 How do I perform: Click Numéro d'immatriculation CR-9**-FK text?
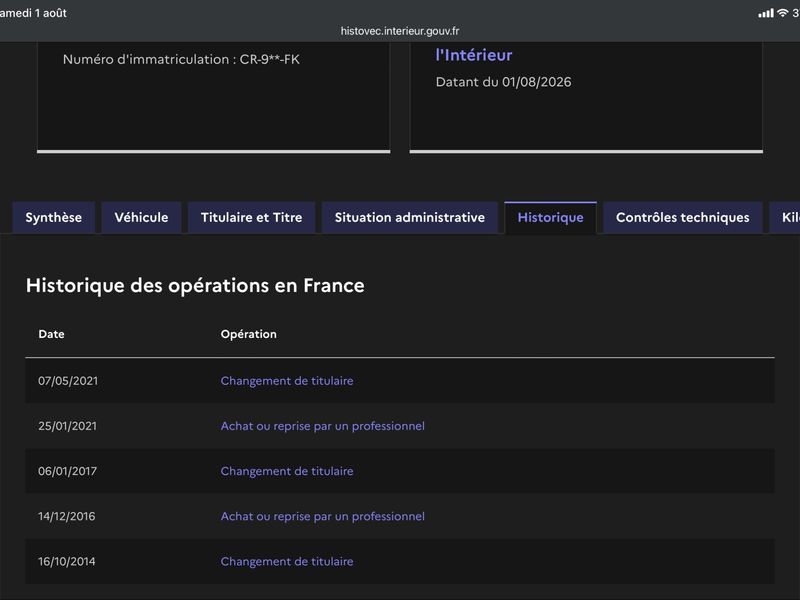(181, 59)
